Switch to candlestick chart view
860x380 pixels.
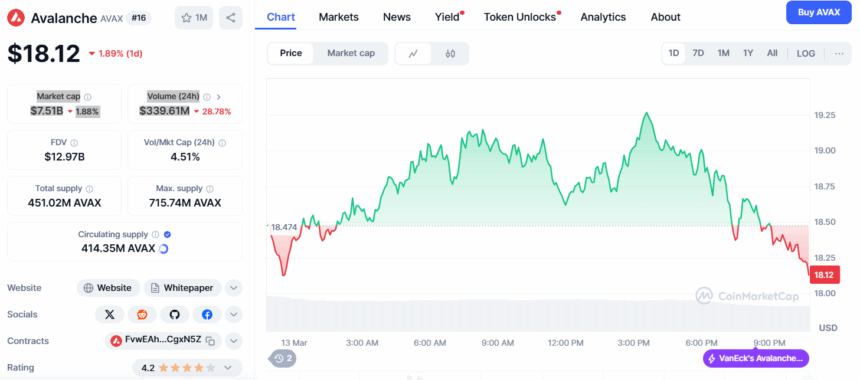(450, 53)
